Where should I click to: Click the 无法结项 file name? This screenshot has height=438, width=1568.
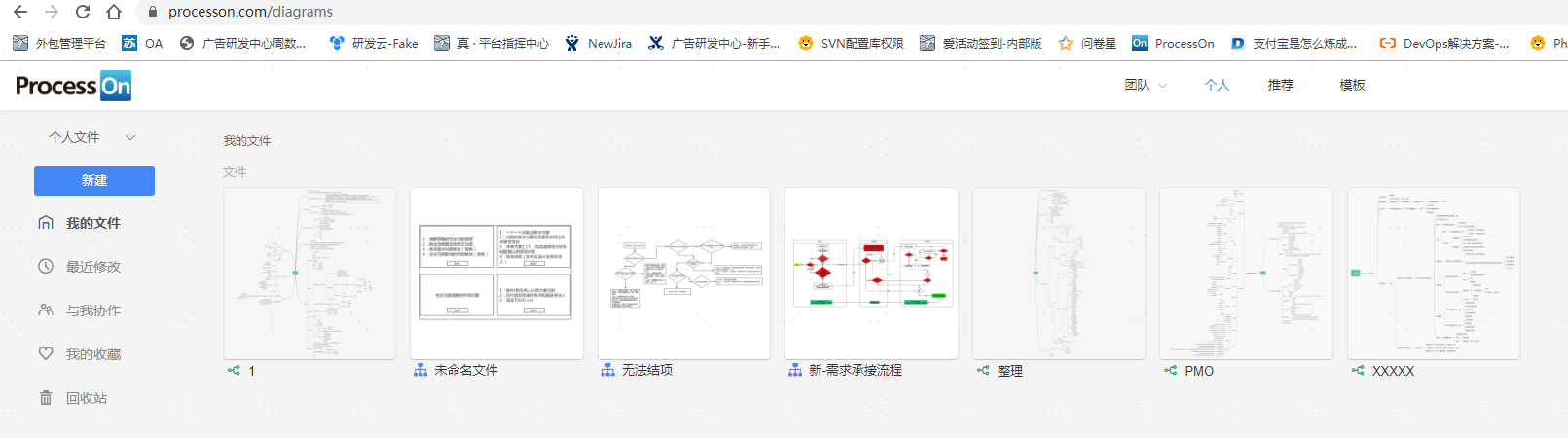coord(647,370)
